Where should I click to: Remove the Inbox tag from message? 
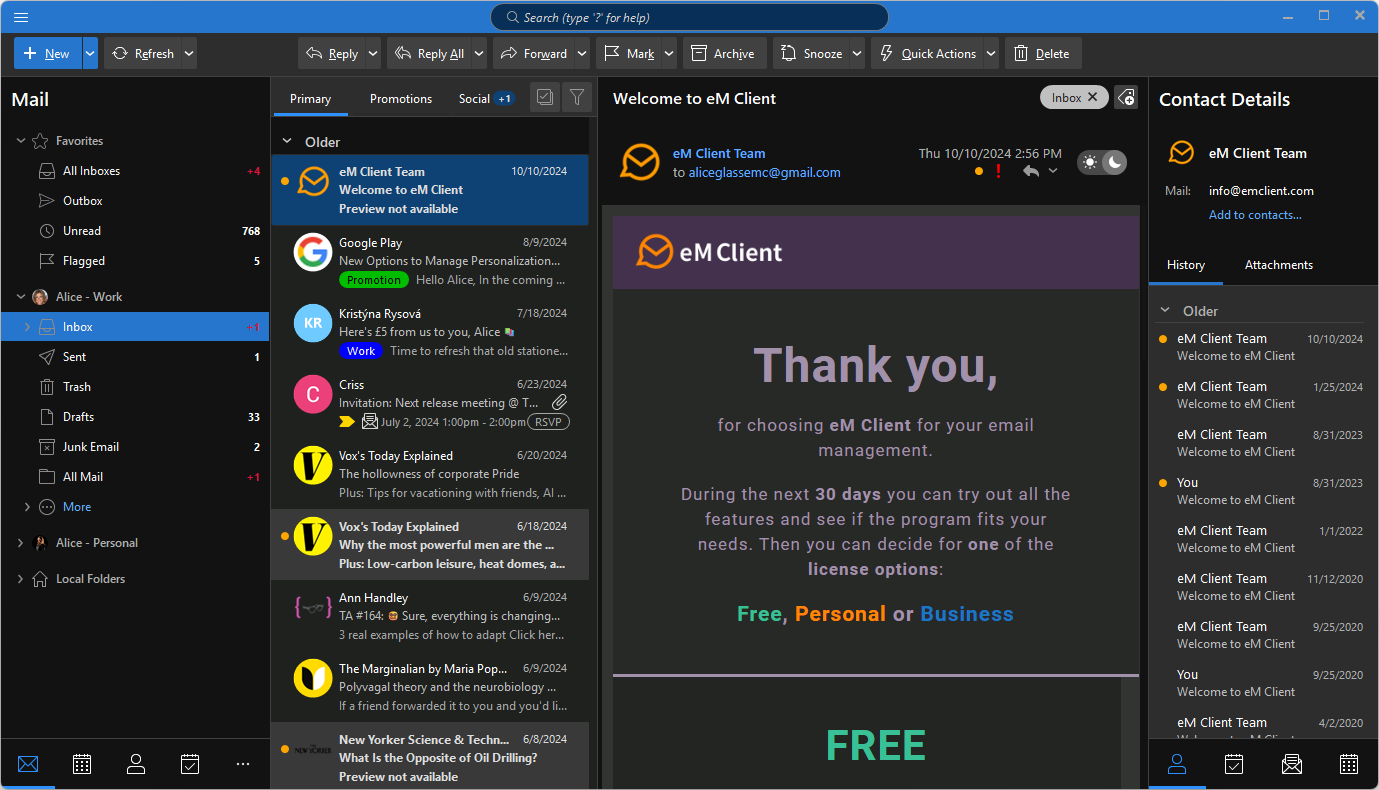point(1093,97)
